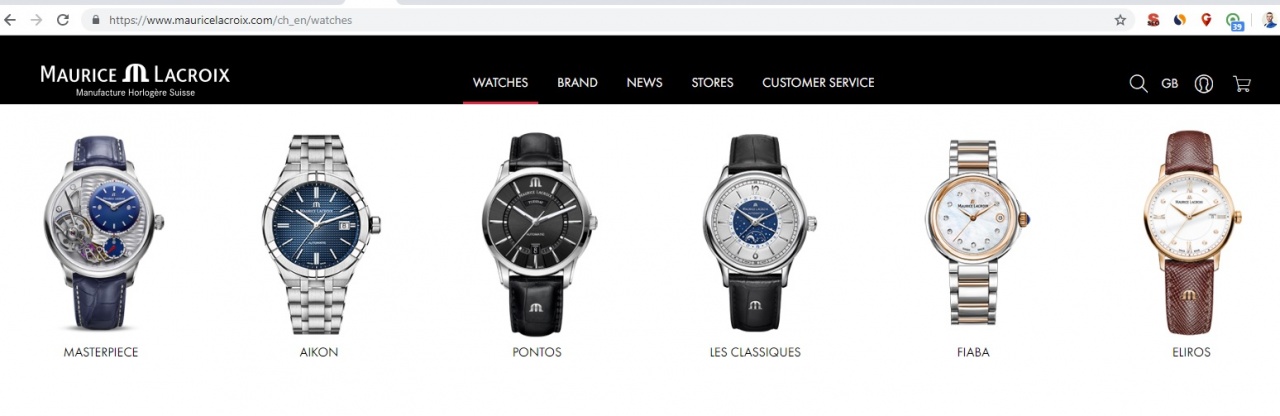The width and height of the screenshot is (1280, 416).
Task: Open the user account icon
Action: tap(1204, 83)
